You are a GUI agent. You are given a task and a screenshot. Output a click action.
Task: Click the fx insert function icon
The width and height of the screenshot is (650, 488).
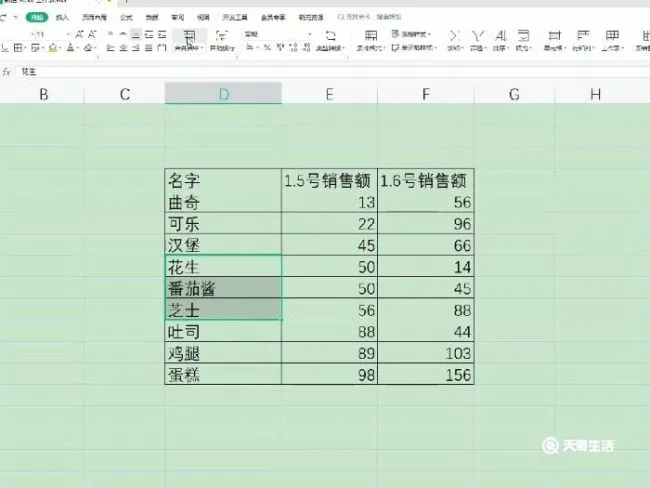click(x=6, y=72)
